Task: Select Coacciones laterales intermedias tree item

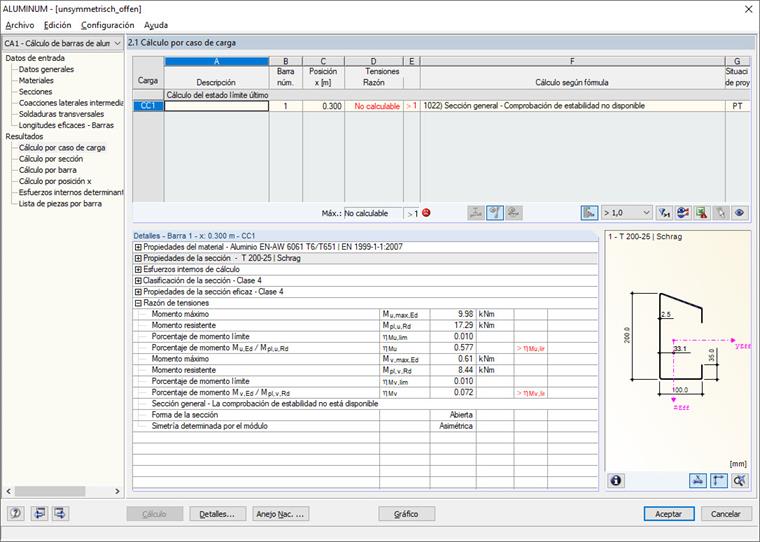Action: pos(71,103)
